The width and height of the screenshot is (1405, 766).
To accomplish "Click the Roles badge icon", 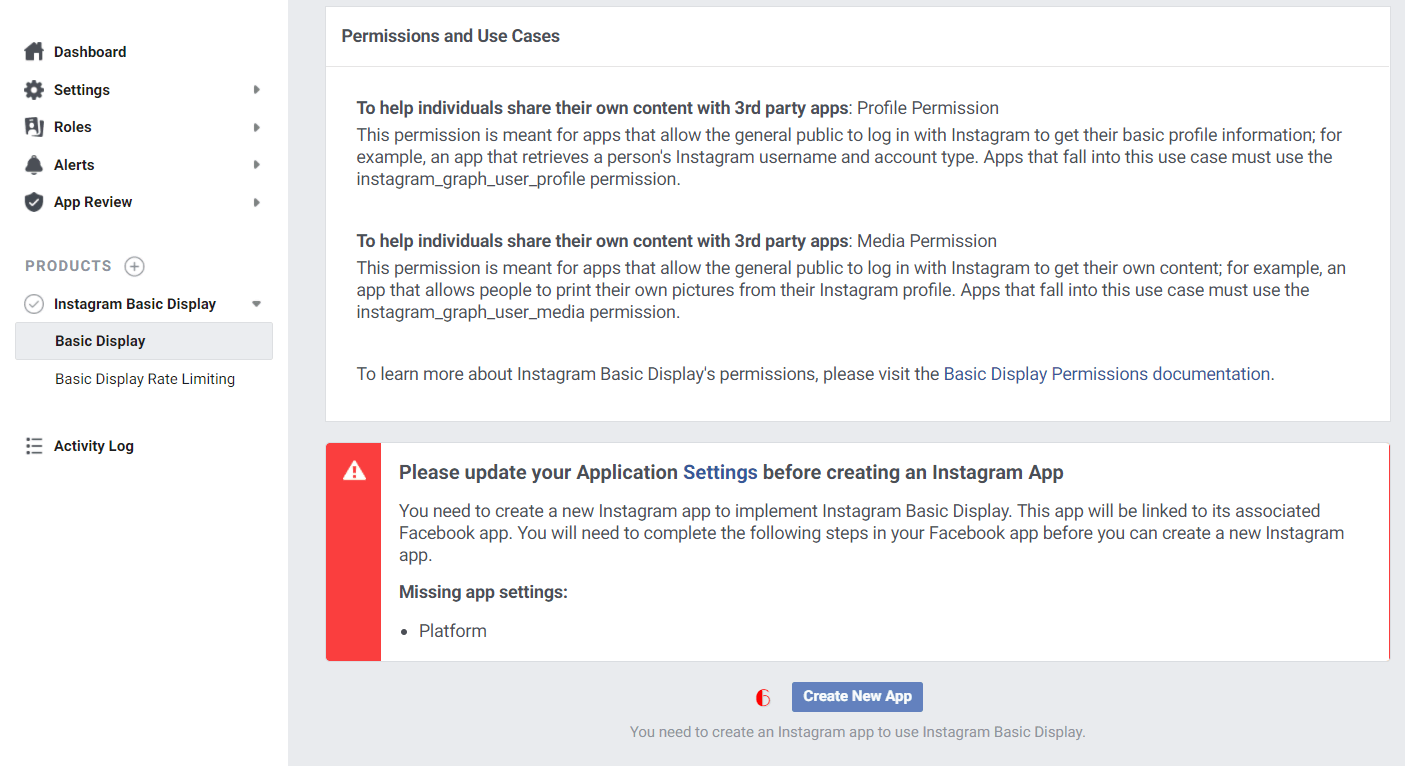I will tap(34, 127).
